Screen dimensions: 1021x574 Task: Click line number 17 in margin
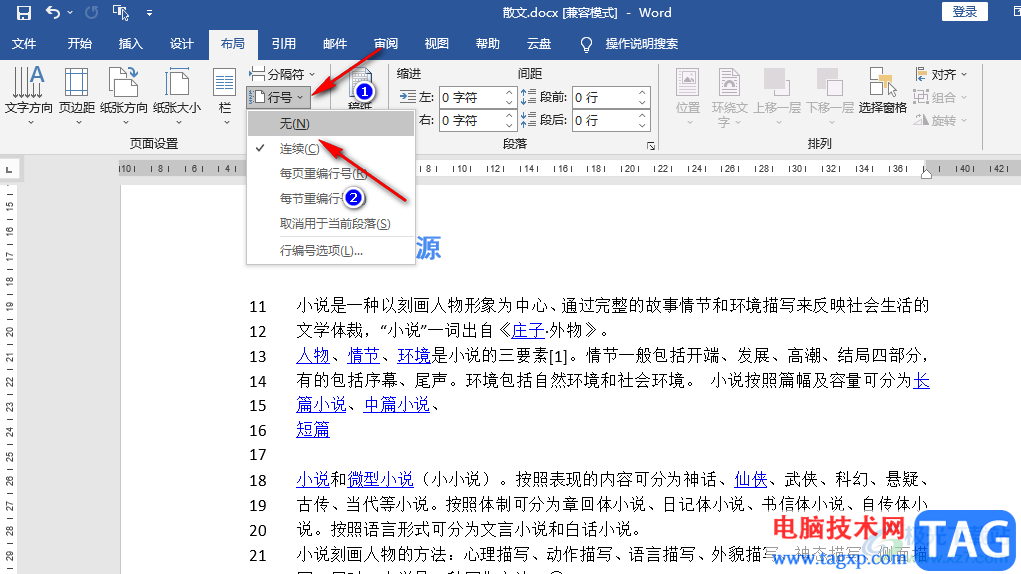[258, 455]
